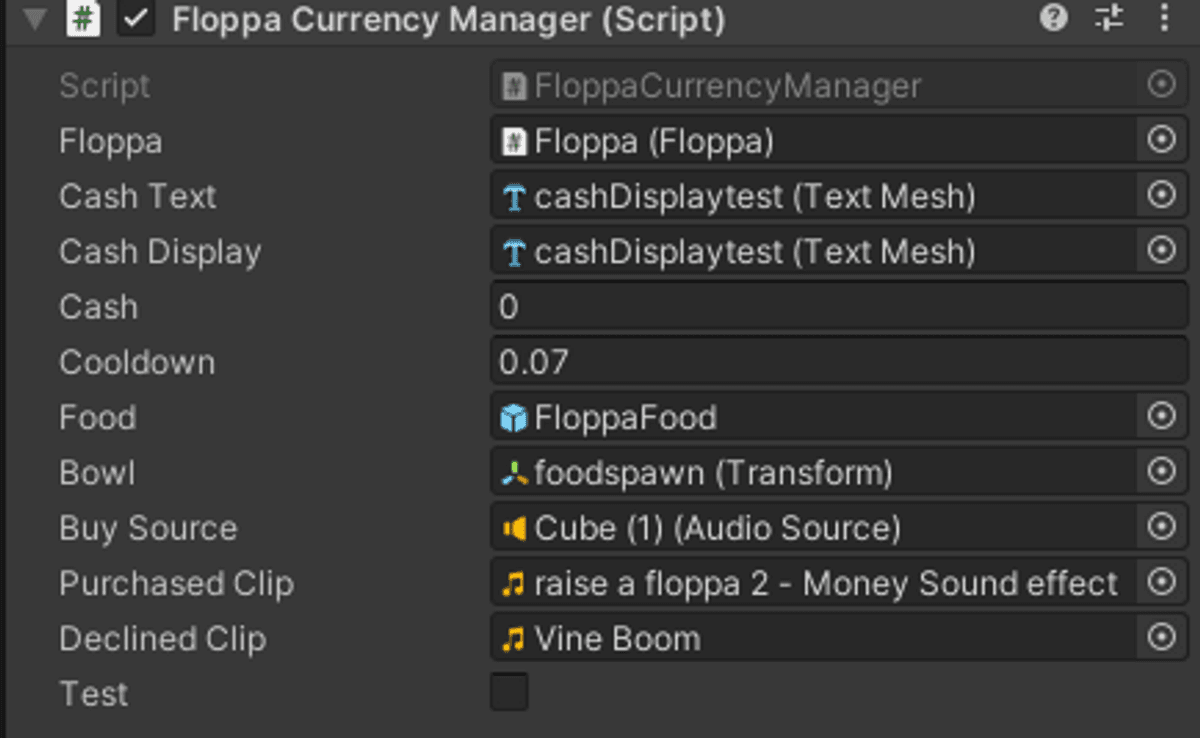Click the Floppa Currency Manager (Script) title
1200x738 pixels.
pos(449,19)
